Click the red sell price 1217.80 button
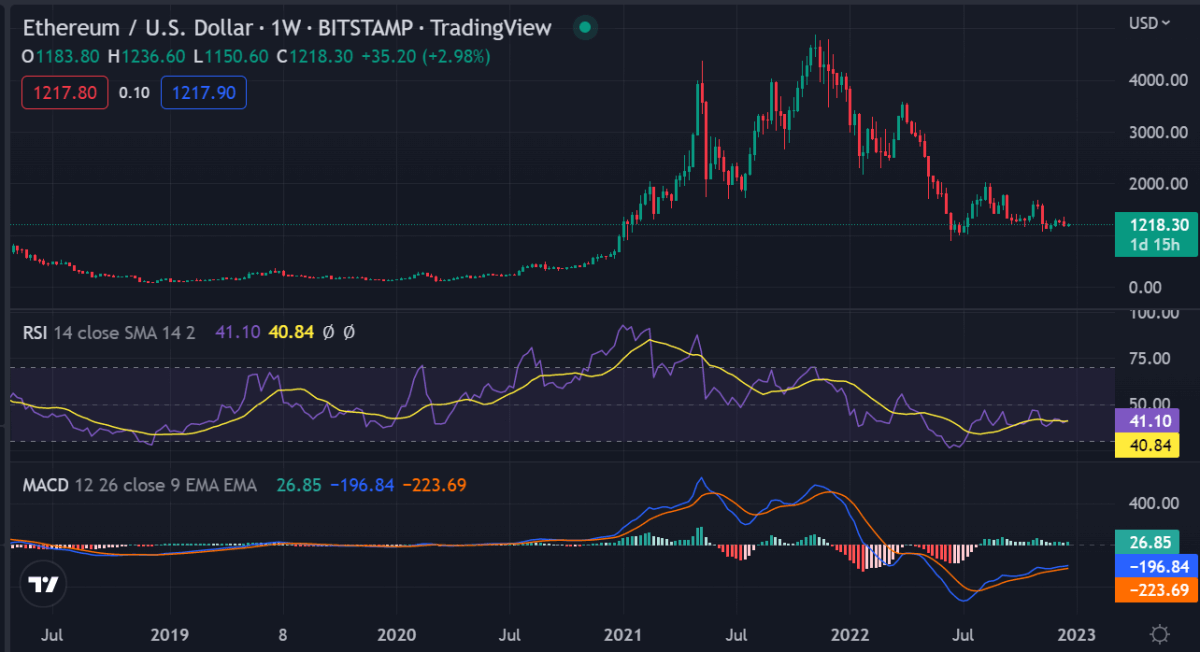 65,93
